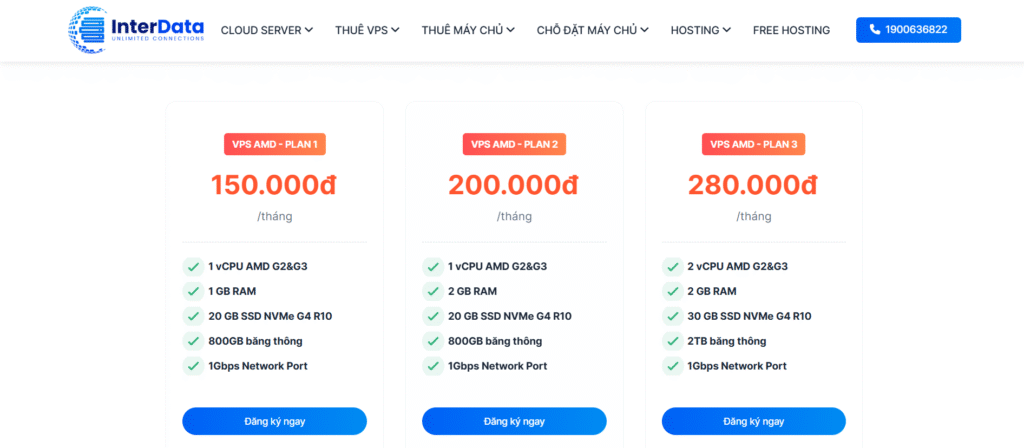
Task: Open the Thuê VPS dropdown
Action: click(369, 30)
